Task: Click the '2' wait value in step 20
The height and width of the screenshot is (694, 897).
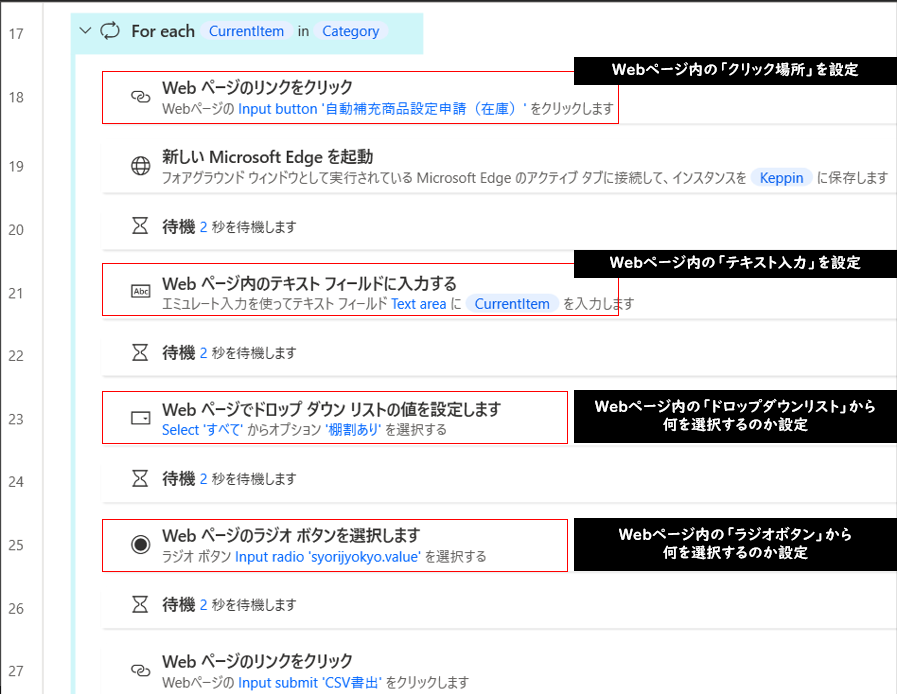Action: [x=203, y=227]
